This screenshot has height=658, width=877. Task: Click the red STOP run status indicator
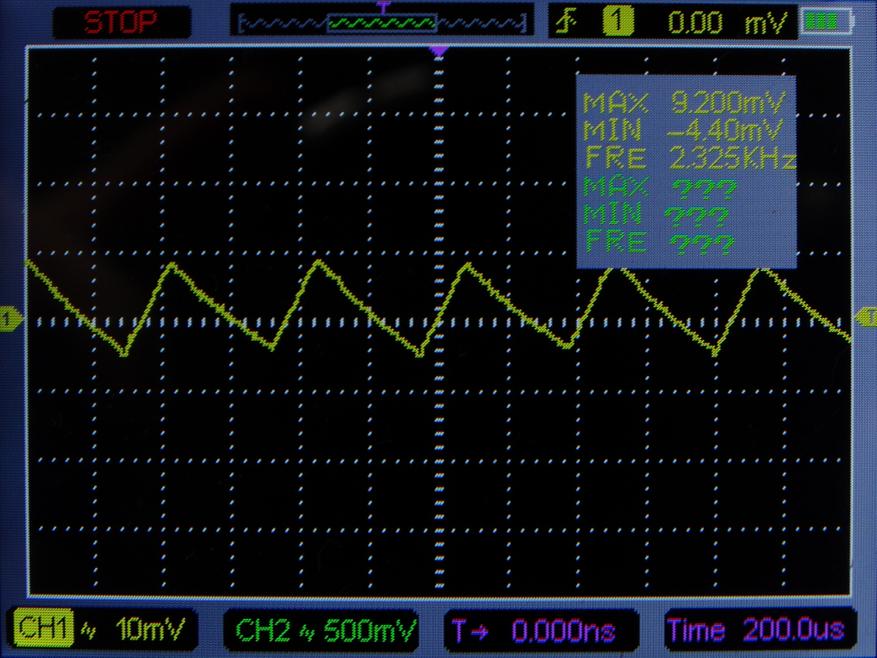119,22
